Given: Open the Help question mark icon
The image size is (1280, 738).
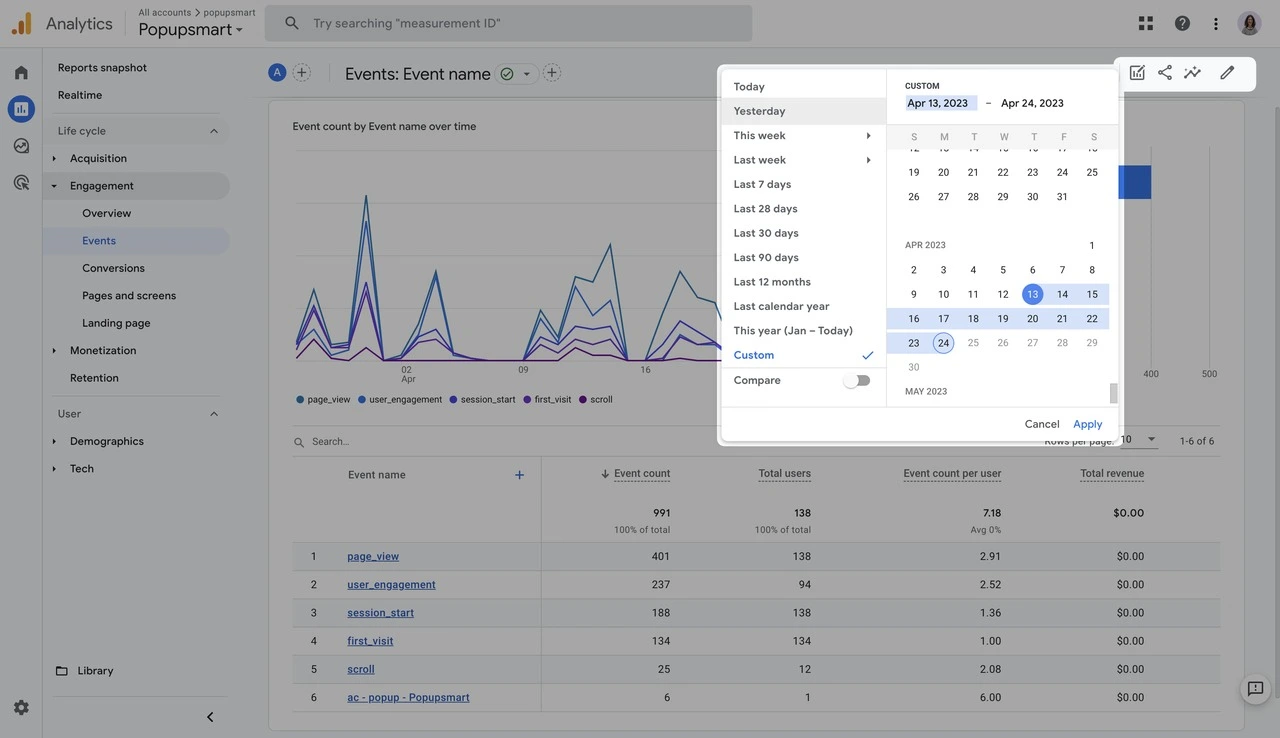Looking at the screenshot, I should coord(1182,23).
